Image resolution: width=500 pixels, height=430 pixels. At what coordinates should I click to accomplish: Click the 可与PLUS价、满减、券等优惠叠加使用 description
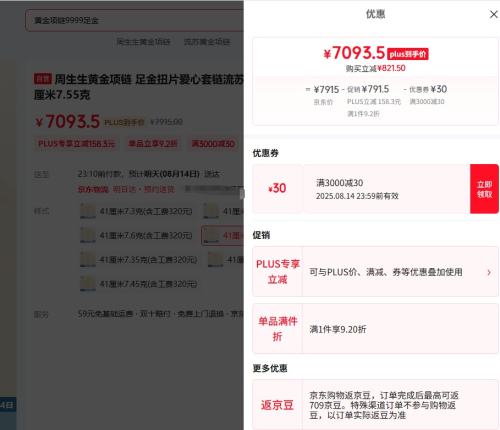tap(386, 272)
